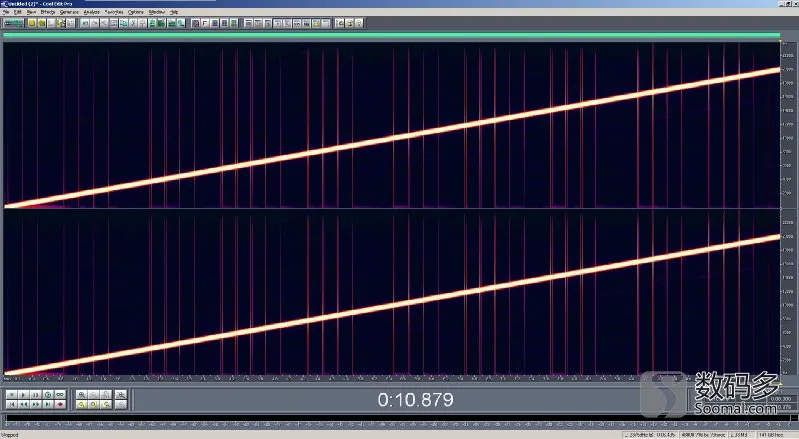
Task: Click Zoom In horizontally magnifier icon
Action: tap(82, 395)
